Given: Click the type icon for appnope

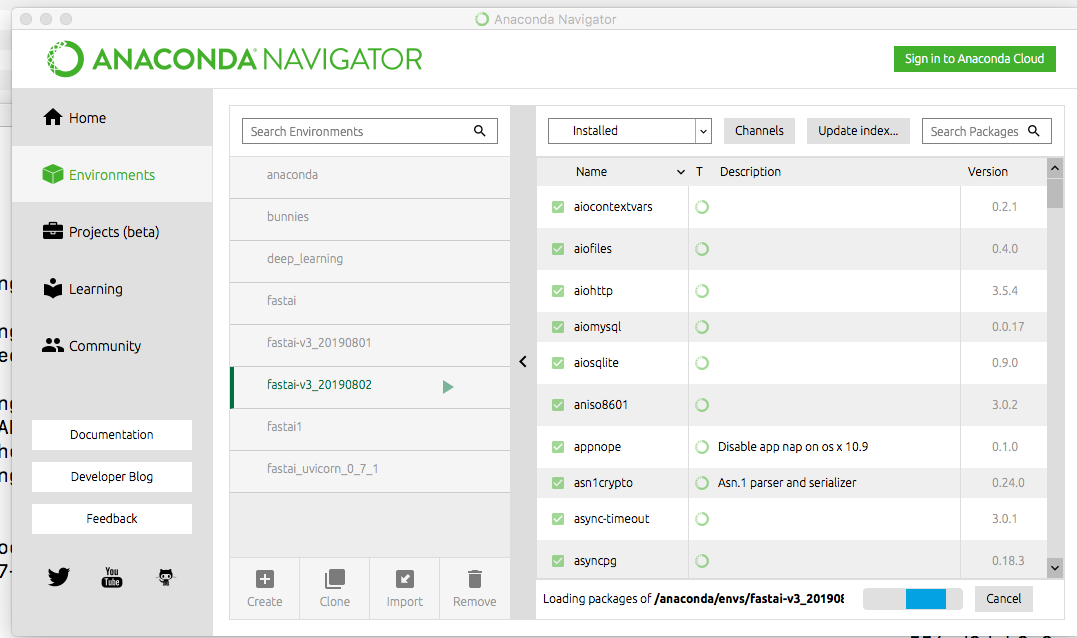Looking at the screenshot, I should pyautogui.click(x=701, y=446).
